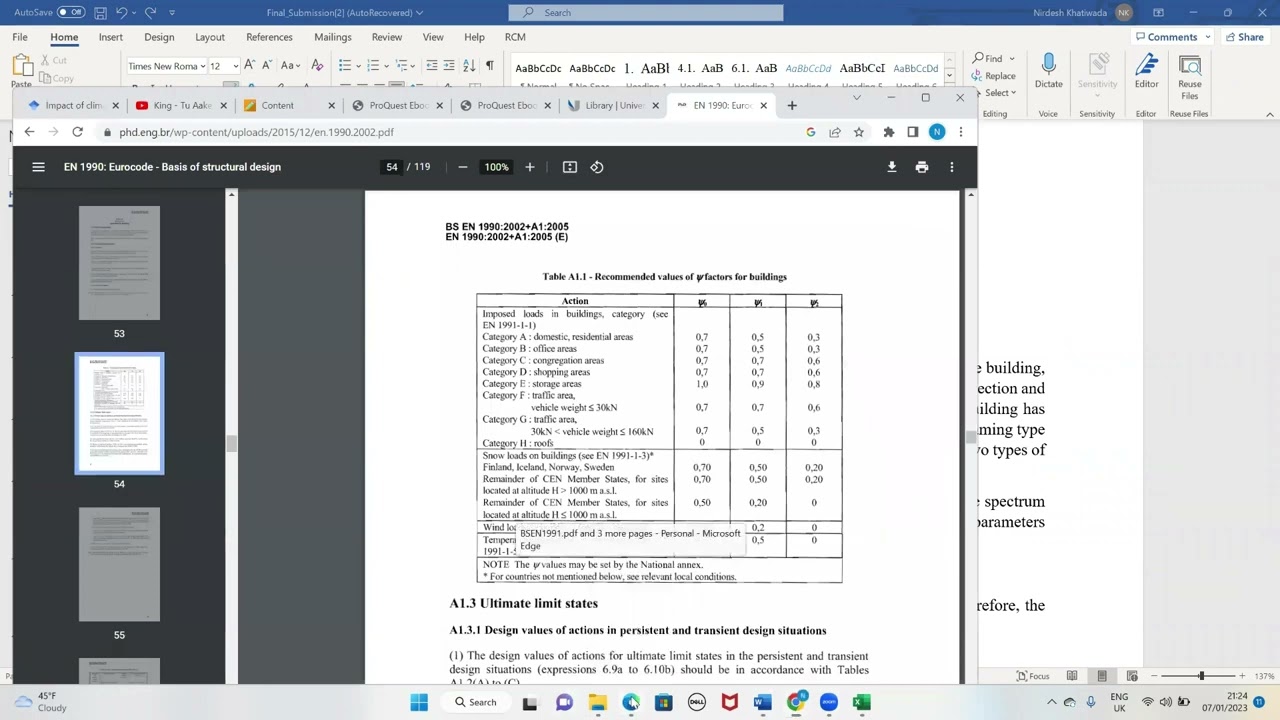Image resolution: width=1280 pixels, height=720 pixels.
Task: Open the document title dropdown in Word
Action: (x=419, y=13)
